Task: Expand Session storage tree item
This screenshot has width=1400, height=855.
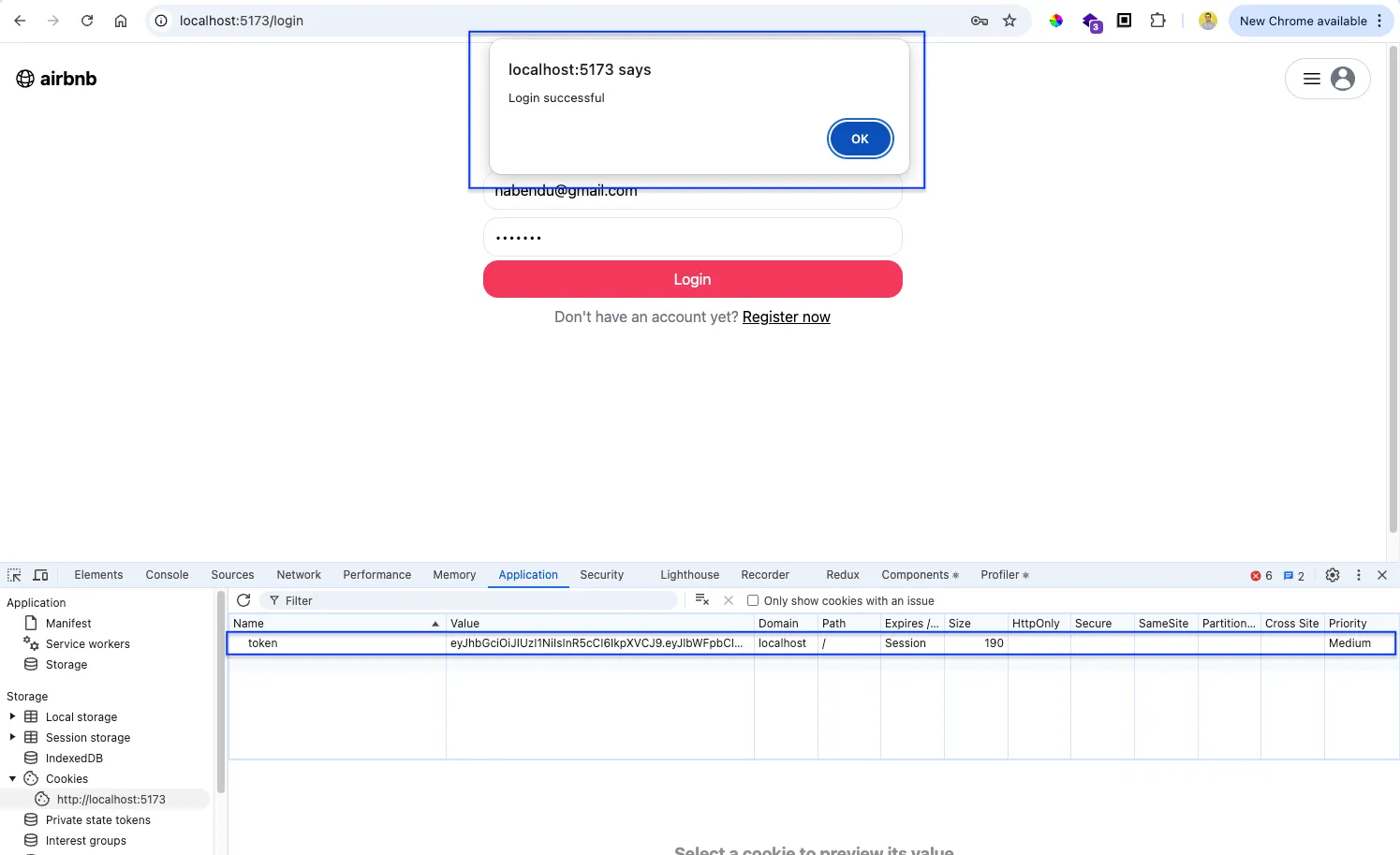Action: [12, 737]
